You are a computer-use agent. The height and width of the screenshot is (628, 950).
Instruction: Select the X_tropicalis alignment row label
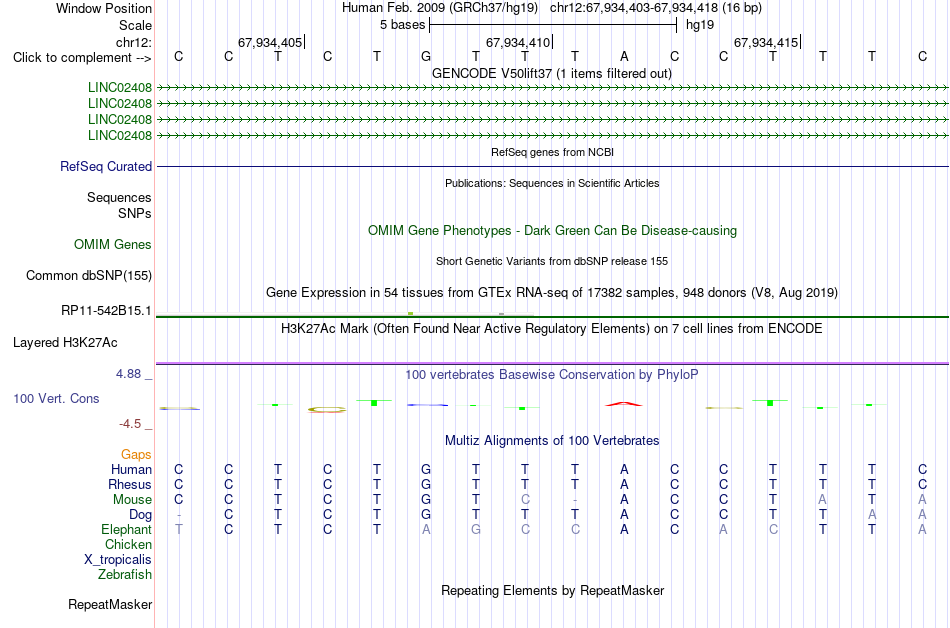click(118, 560)
